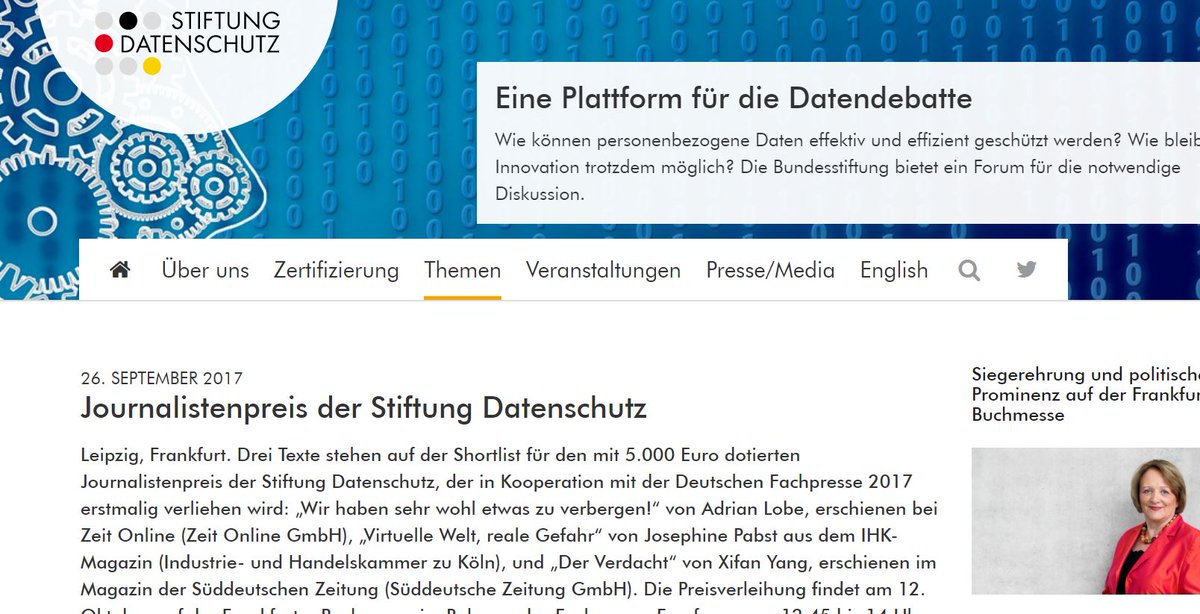This screenshot has width=1200, height=614.
Task: Click the article line mentioning Deutschen Fachpresse 2017
Action: [497, 482]
